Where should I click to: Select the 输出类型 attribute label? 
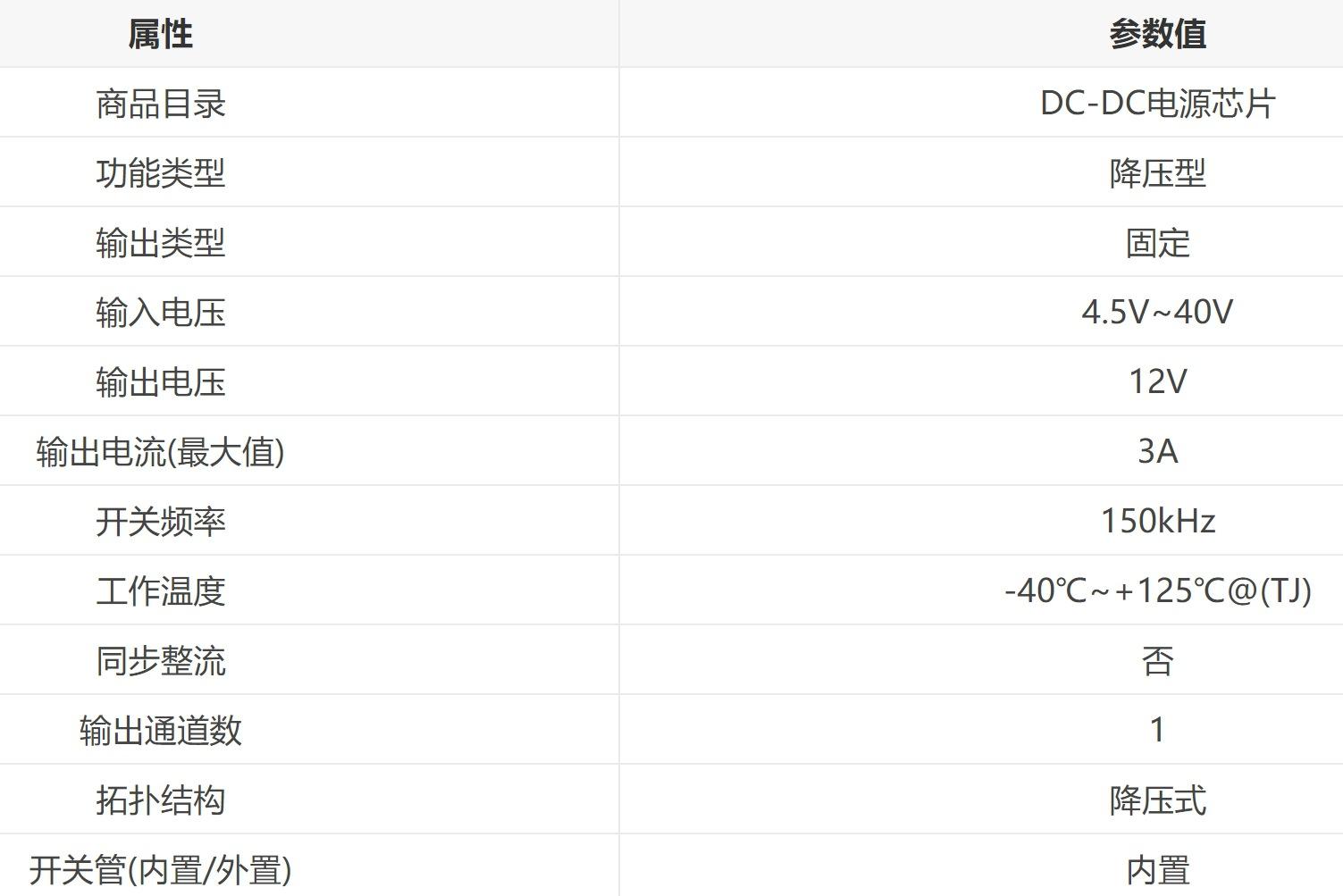(x=161, y=243)
